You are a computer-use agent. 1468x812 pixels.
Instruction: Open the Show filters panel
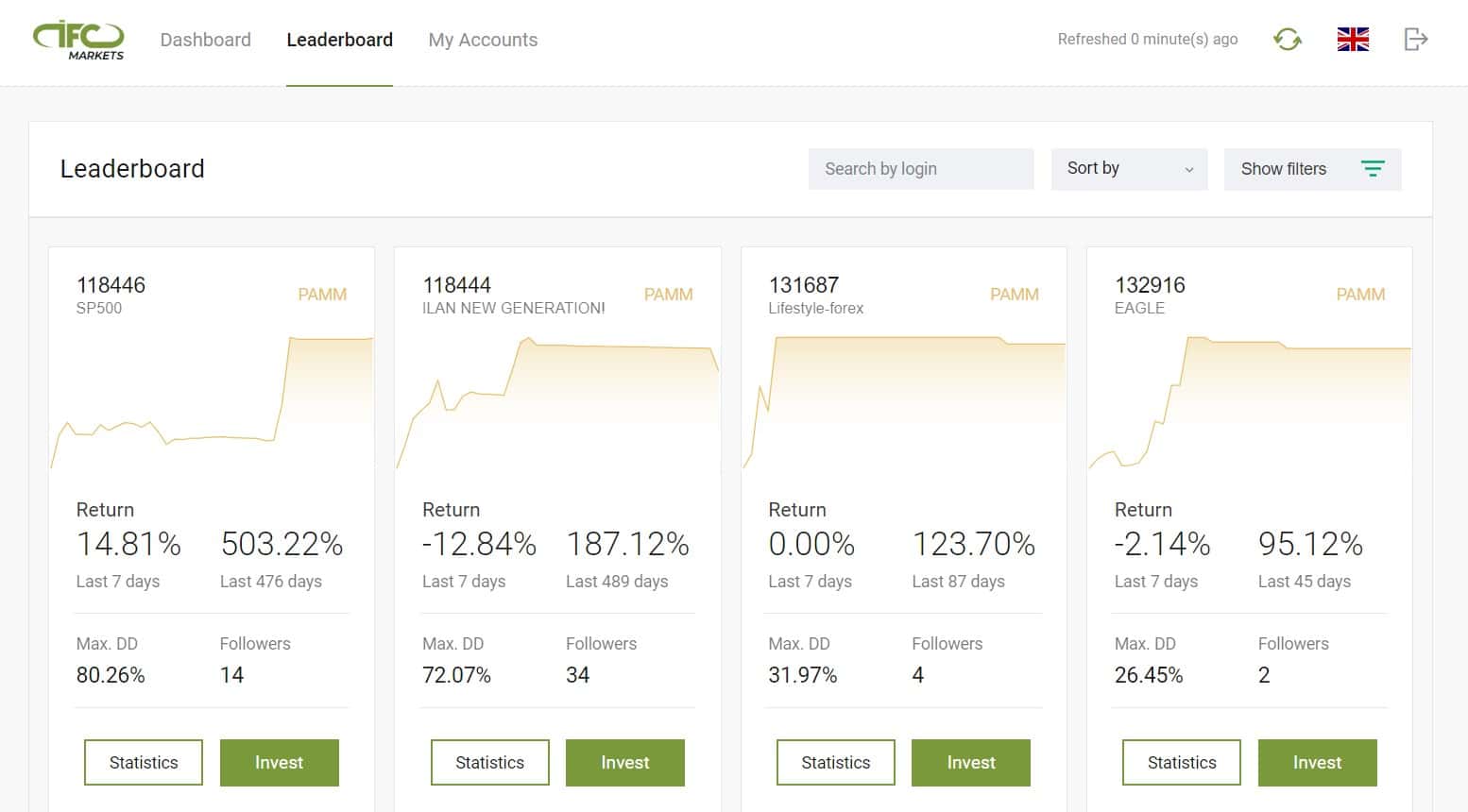pos(1312,169)
